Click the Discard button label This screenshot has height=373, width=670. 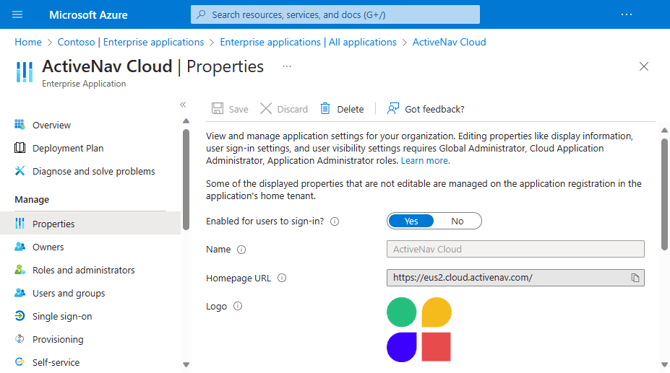tap(292, 109)
